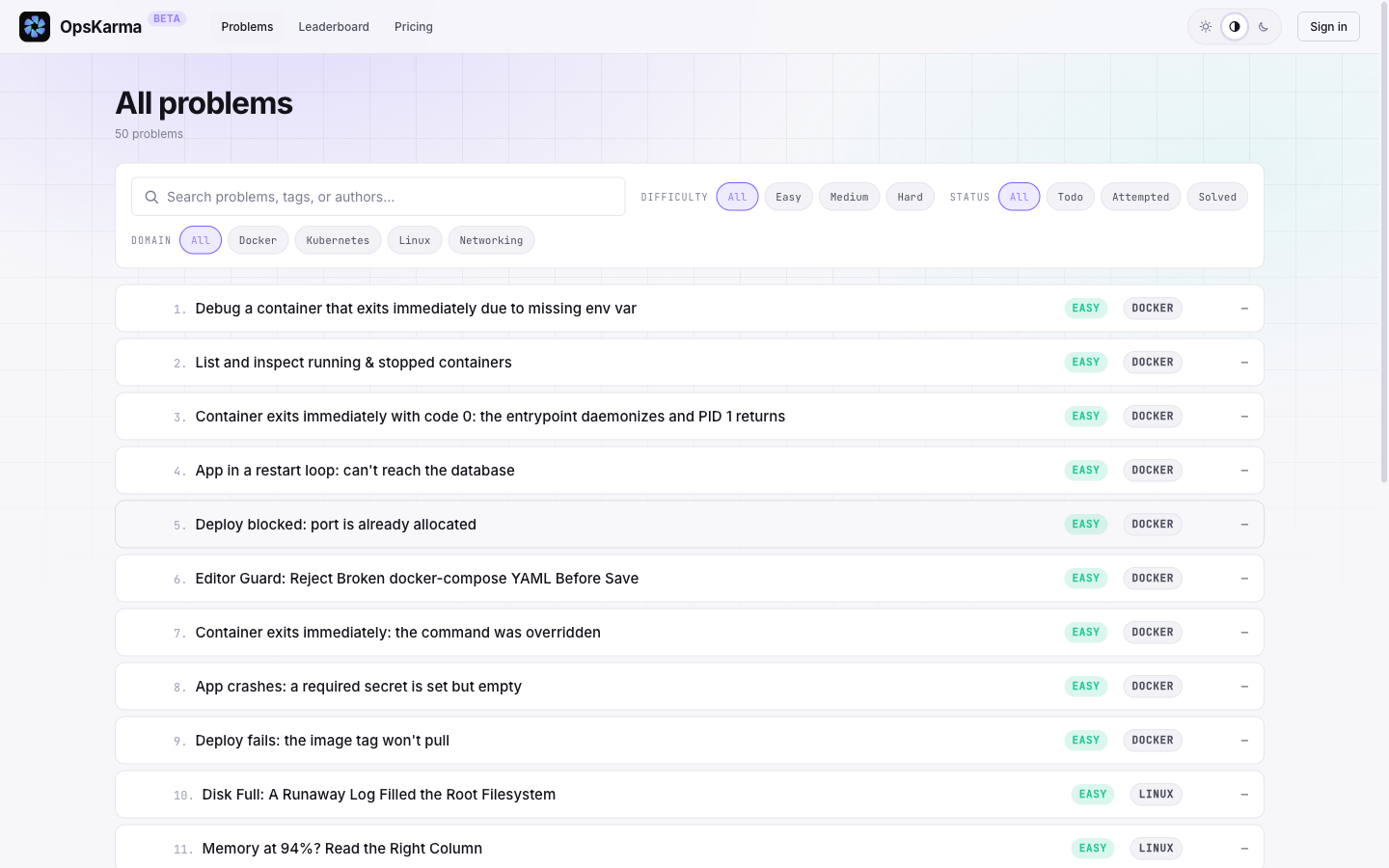Switch to light theme sun icon
Viewport: 1389px width, 868px height.
point(1206,27)
